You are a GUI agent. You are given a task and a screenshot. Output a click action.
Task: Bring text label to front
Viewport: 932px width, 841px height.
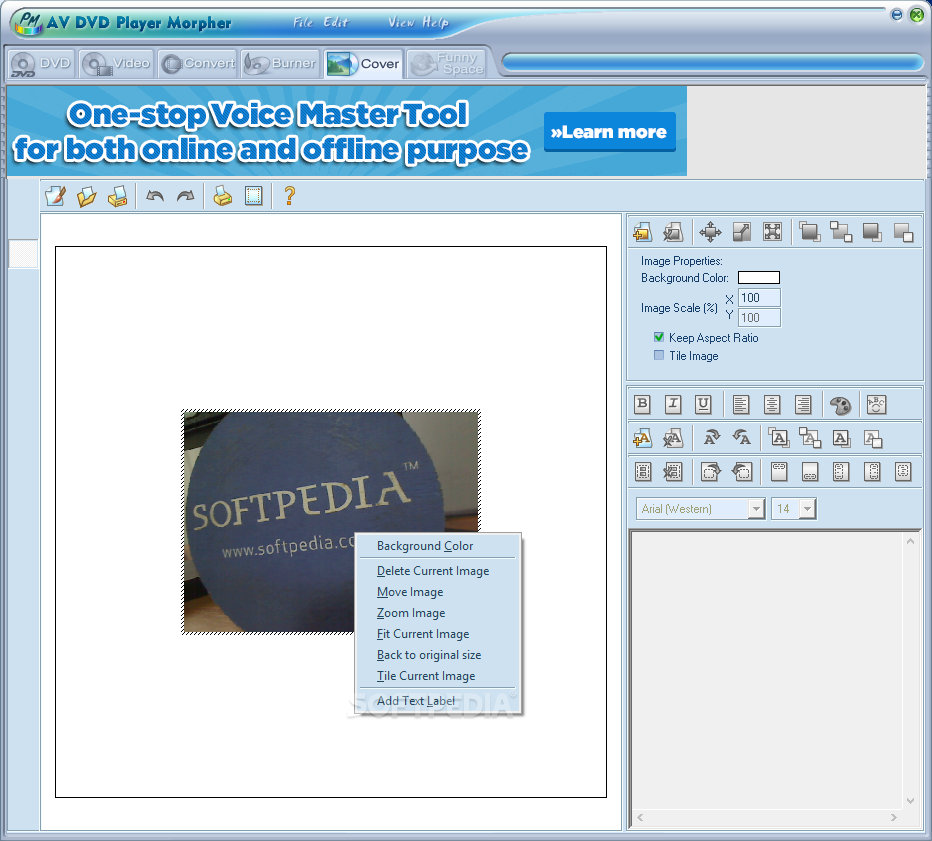pyautogui.click(x=779, y=439)
